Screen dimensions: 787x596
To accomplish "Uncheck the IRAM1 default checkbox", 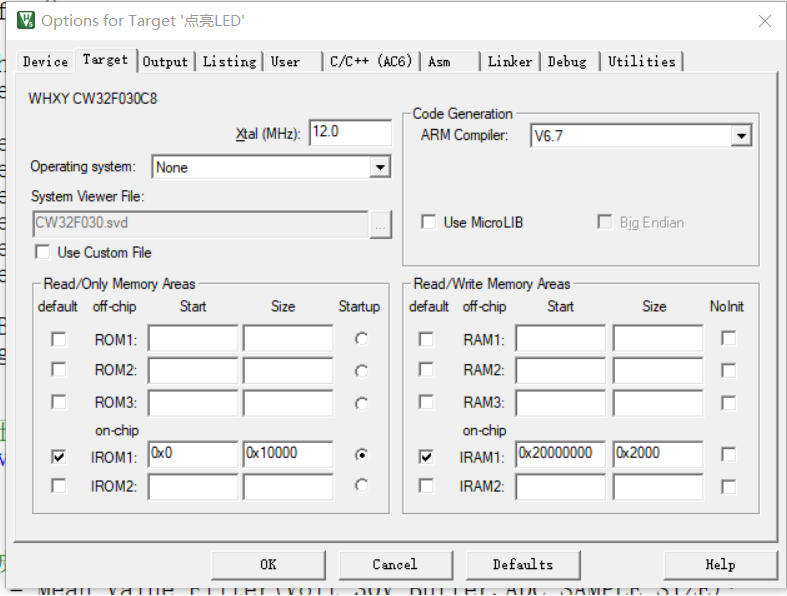I will (x=426, y=456).
